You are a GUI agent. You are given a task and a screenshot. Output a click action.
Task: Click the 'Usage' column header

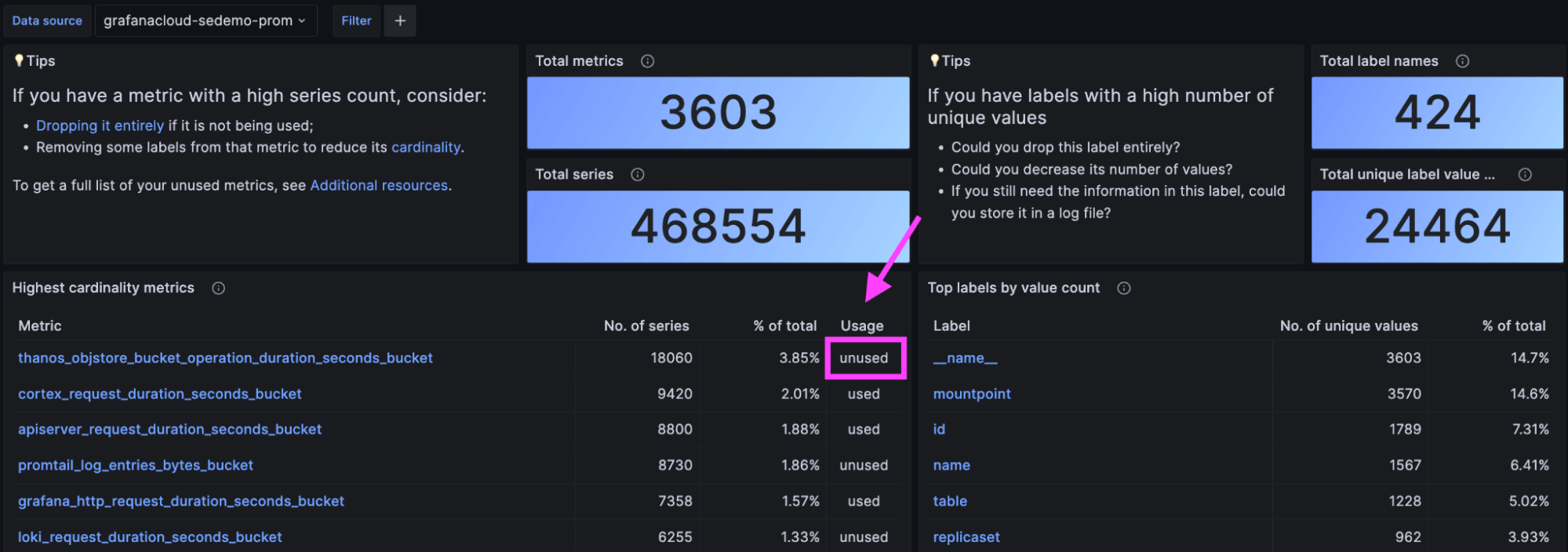pyautogui.click(x=862, y=326)
